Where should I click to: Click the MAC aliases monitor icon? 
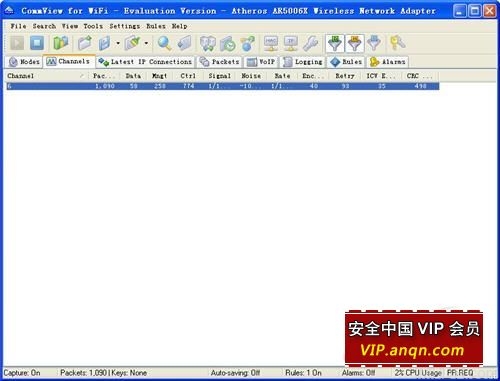[x=271, y=43]
